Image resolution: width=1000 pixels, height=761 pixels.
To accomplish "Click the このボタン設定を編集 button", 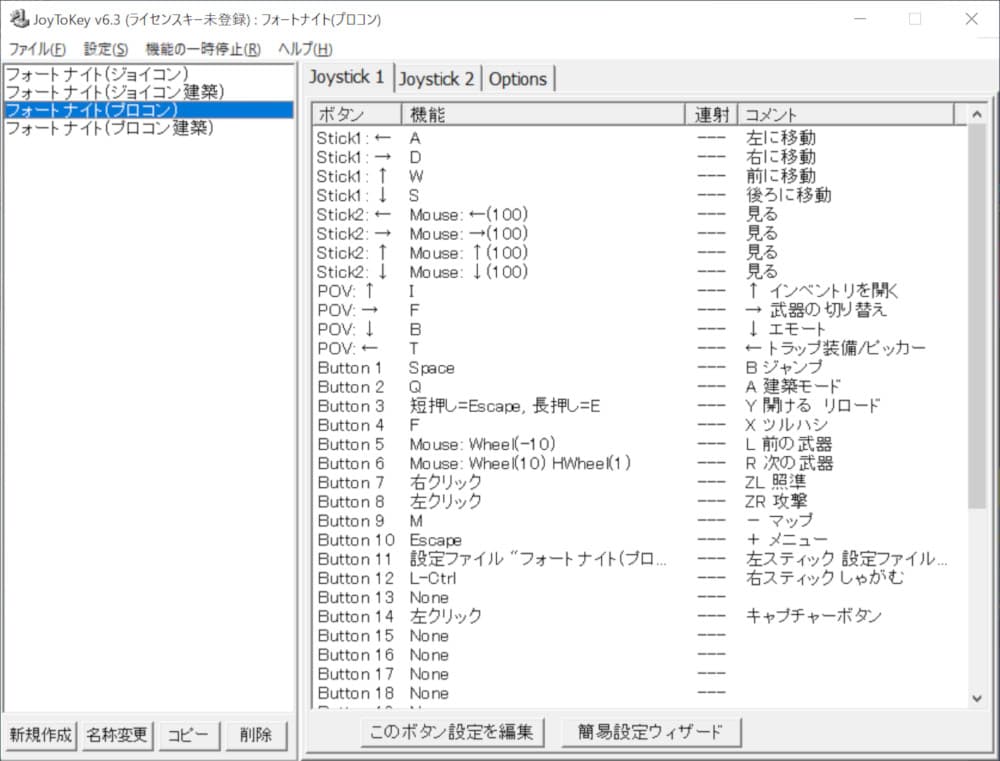I will (x=453, y=732).
